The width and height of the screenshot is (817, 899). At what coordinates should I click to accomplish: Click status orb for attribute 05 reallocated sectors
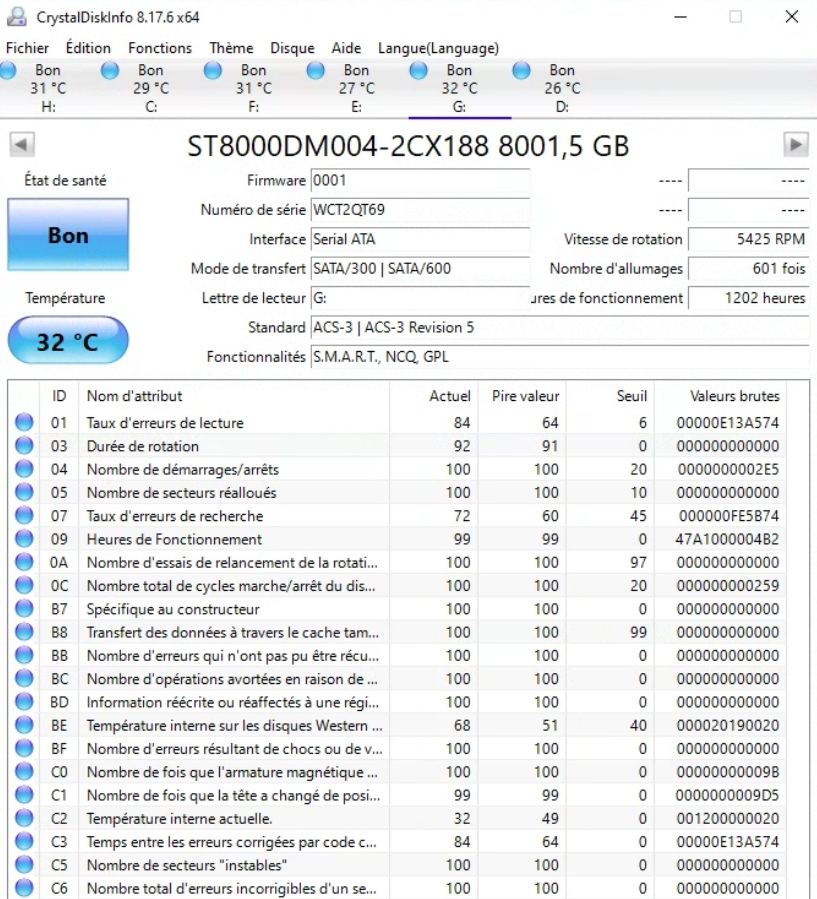pyautogui.click(x=24, y=493)
